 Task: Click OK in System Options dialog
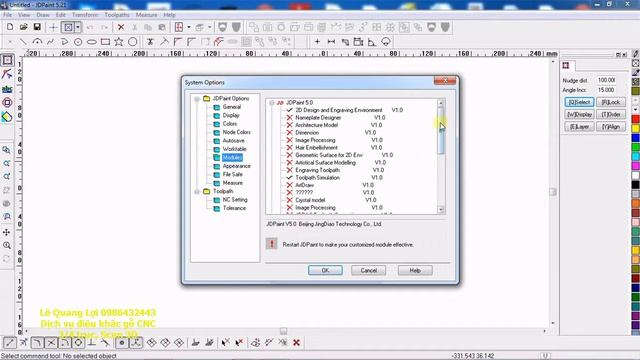pyautogui.click(x=325, y=270)
